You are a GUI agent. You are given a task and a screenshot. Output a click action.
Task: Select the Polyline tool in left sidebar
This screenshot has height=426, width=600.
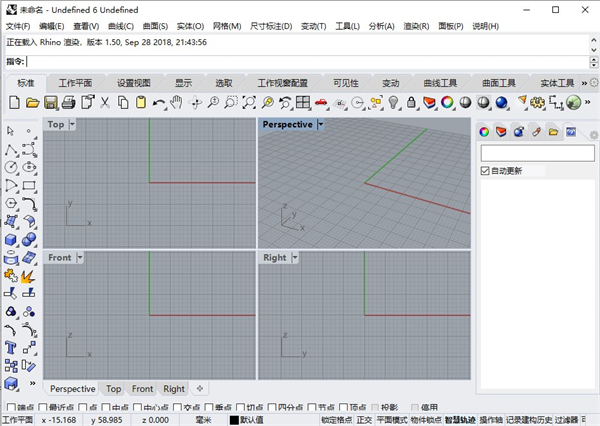(x=11, y=150)
